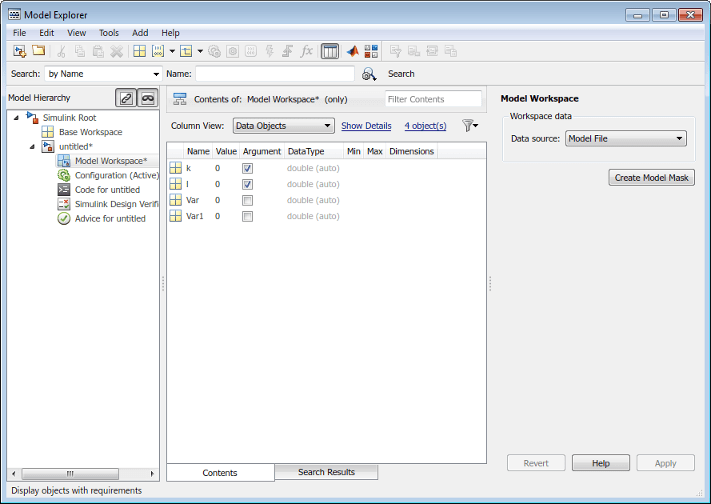
Task: Click the filter funnel icon
Action: pos(470,125)
